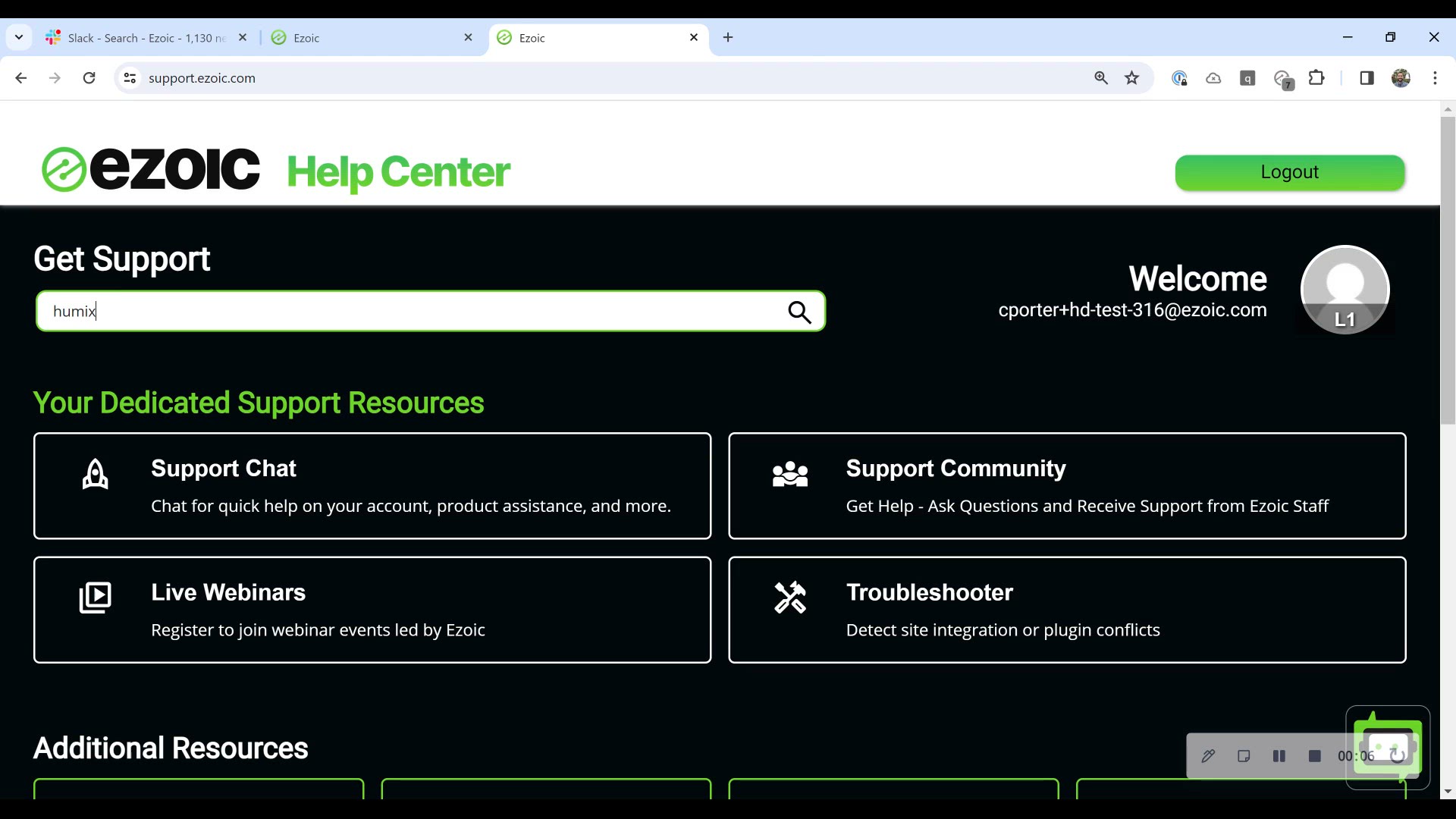Expand the tab search dropdown arrow

[x=19, y=37]
